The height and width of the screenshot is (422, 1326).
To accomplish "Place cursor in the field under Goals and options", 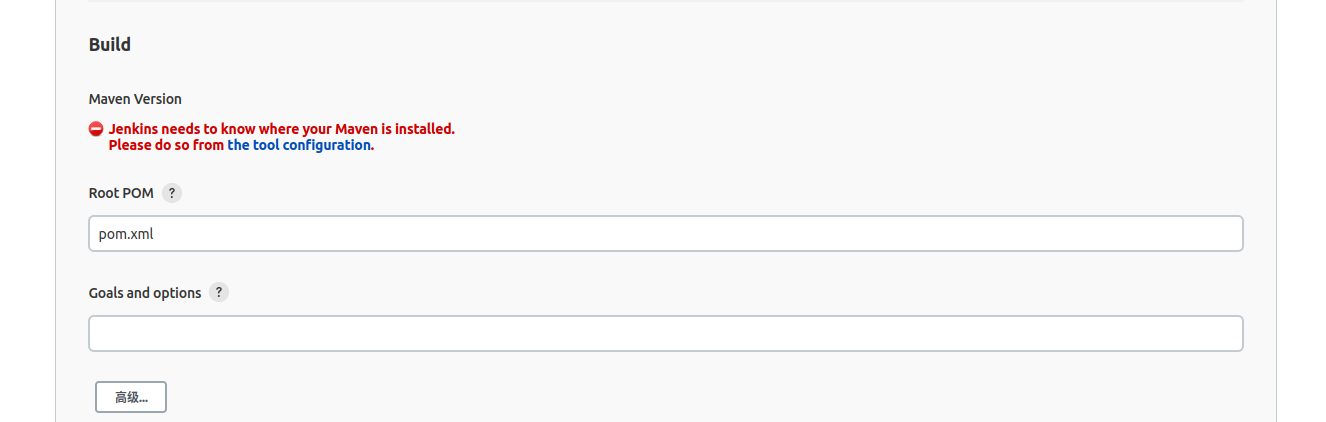I will (x=665, y=334).
